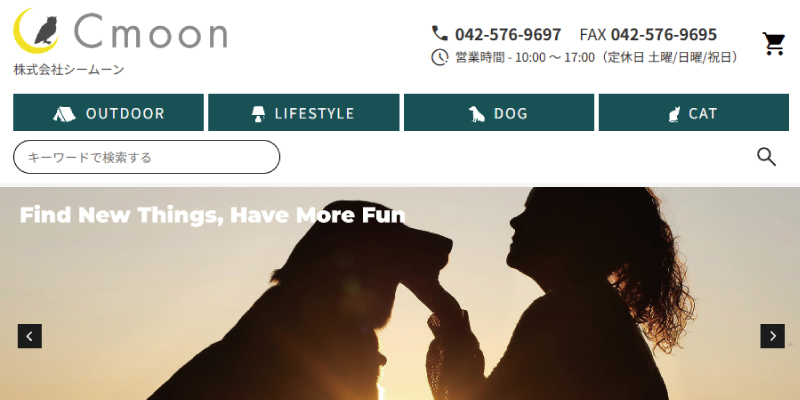Select the DOG category tab
This screenshot has height=400, width=800.
(499, 112)
